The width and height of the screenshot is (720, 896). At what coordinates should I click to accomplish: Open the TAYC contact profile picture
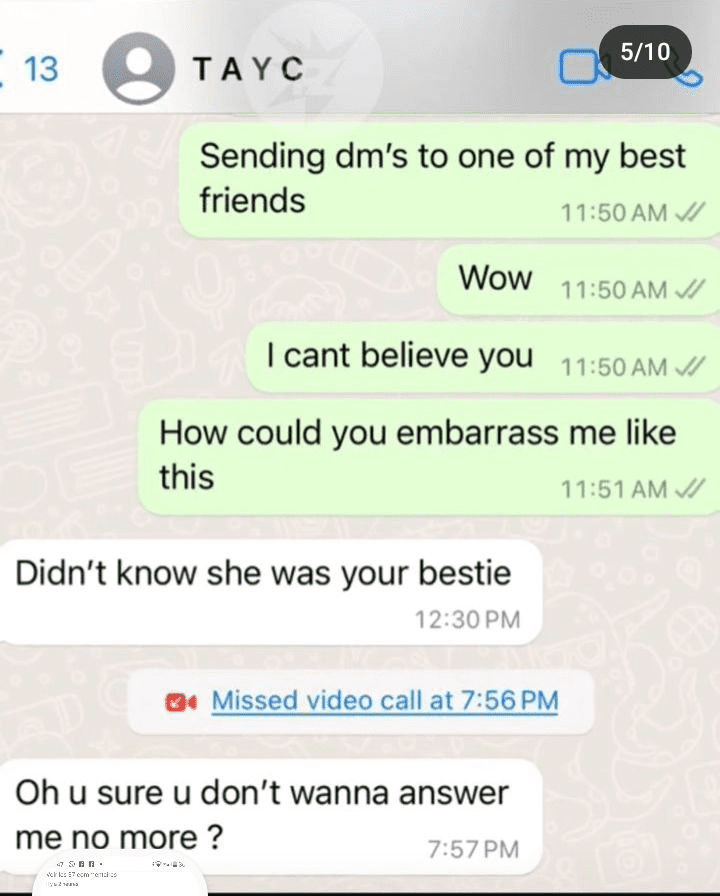coord(138,69)
